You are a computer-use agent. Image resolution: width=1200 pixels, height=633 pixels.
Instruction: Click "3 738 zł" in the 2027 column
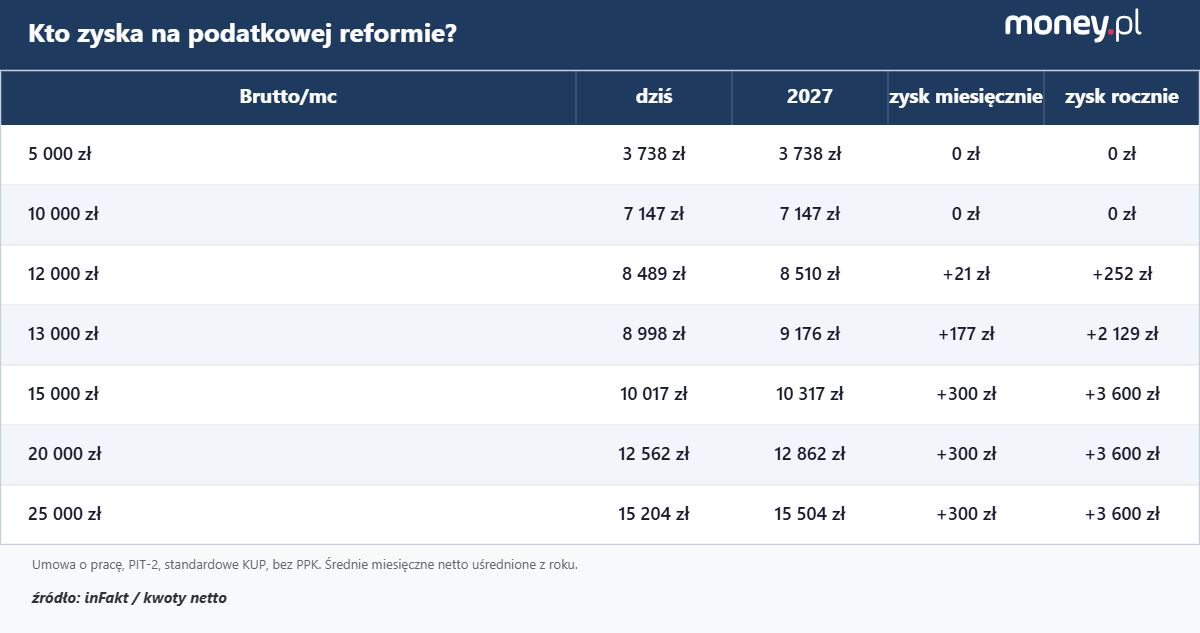point(810,154)
